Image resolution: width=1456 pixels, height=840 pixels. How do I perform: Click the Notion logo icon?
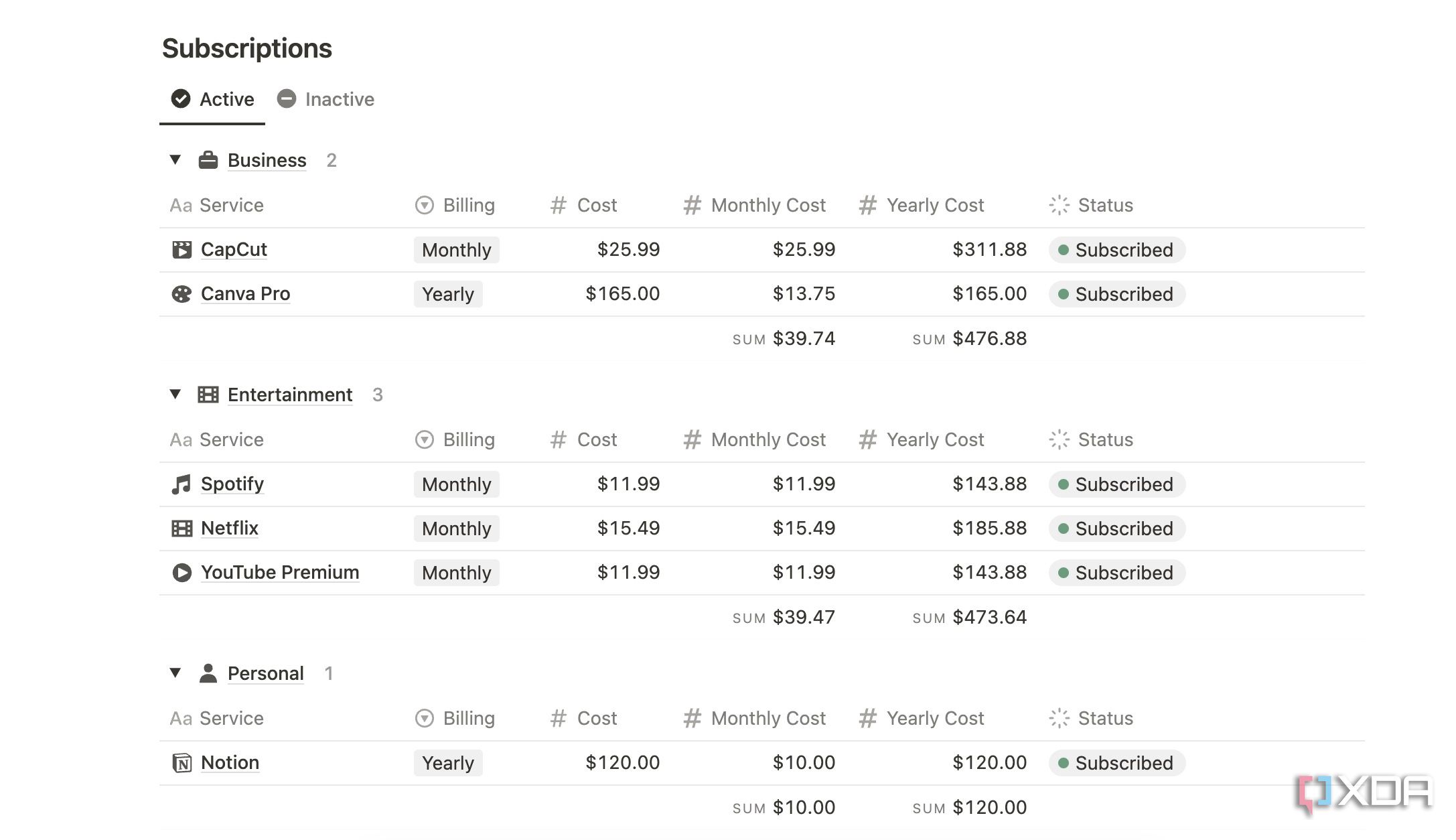[x=181, y=763]
